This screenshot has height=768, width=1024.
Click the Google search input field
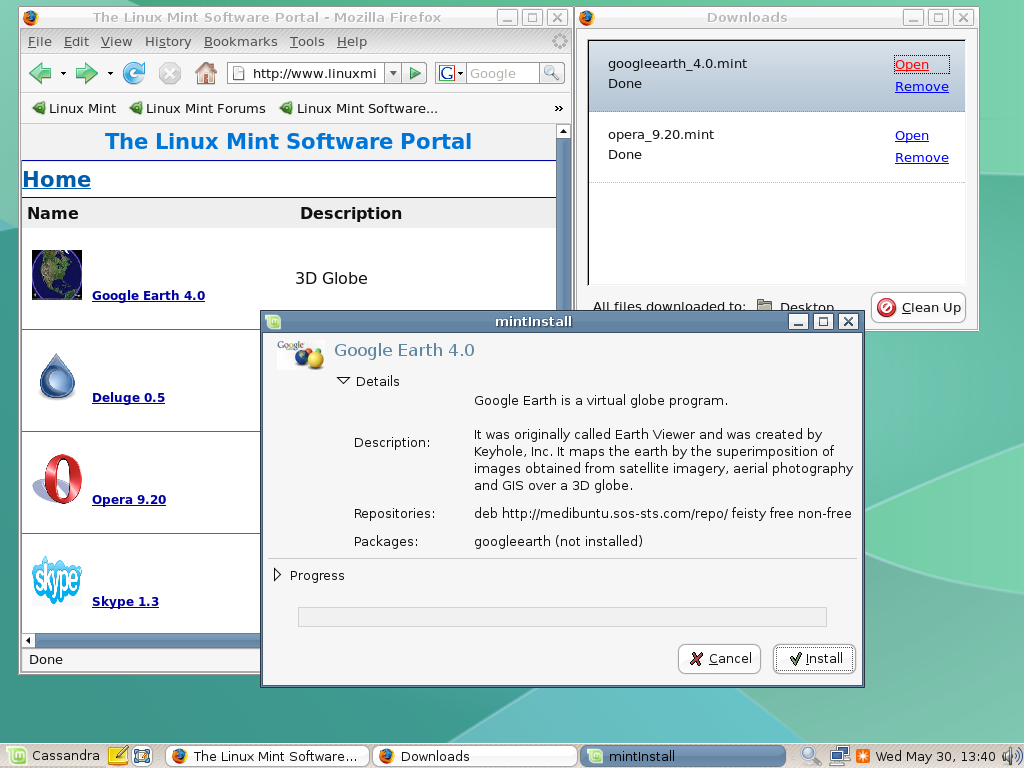click(x=503, y=73)
